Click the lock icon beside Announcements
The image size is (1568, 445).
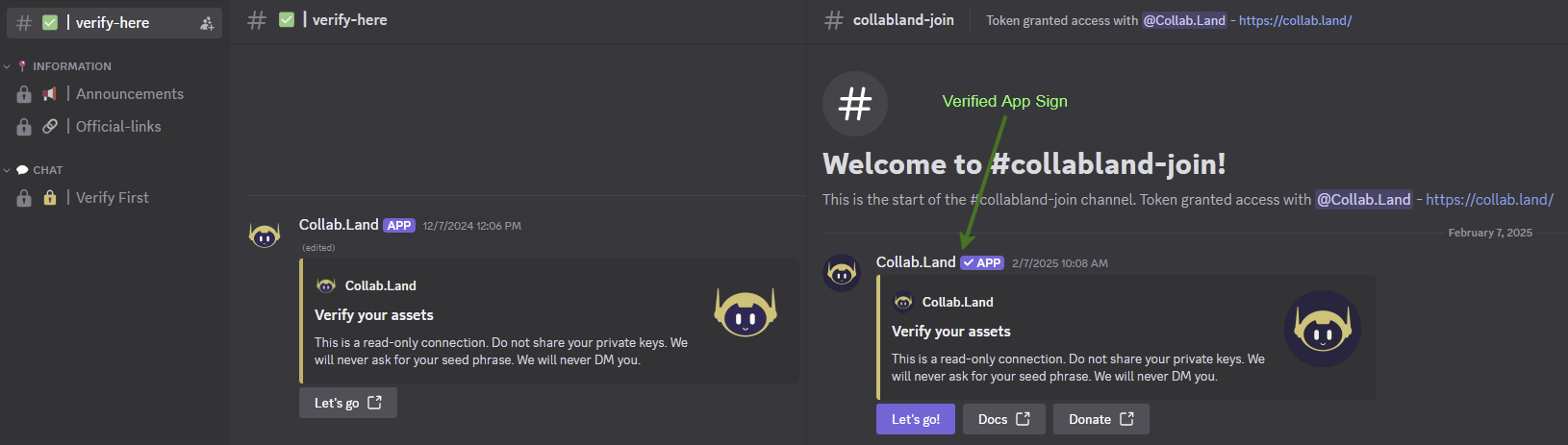coord(24,94)
